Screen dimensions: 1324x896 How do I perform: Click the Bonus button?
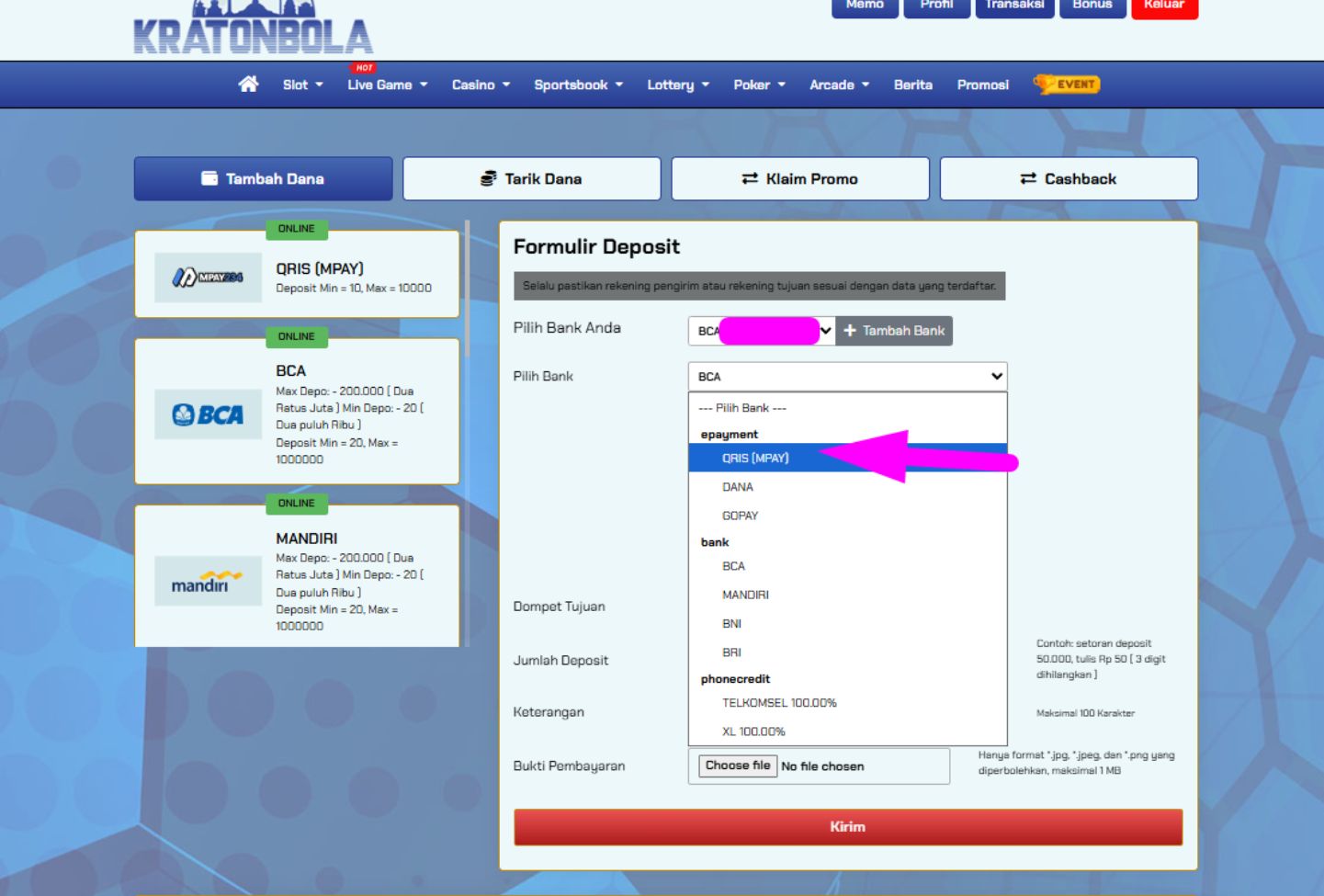click(x=1092, y=7)
